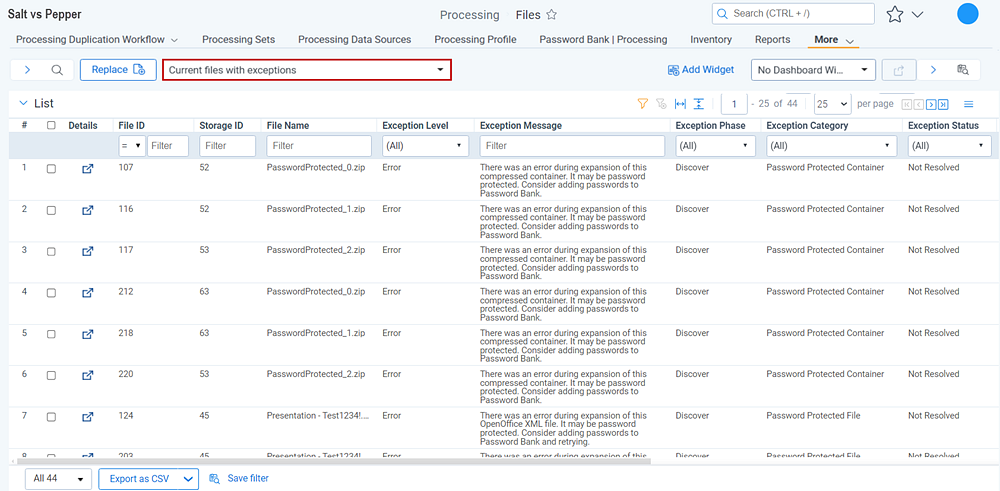Screen dimensions: 1000x491
Task: Click the greyed previous page arrow
Action: (918, 105)
